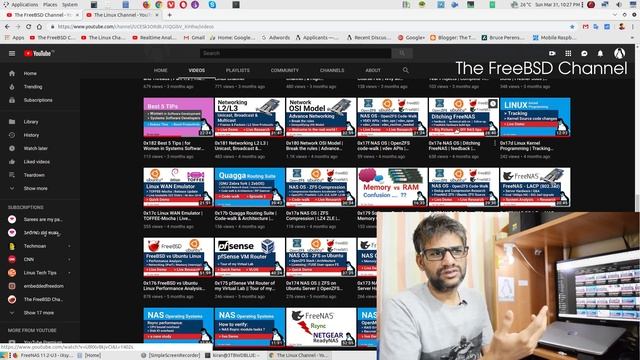Switch to SimpleScreenRecorder in the taskbar
The image size is (640, 360).
pyautogui.click(x=171, y=356)
